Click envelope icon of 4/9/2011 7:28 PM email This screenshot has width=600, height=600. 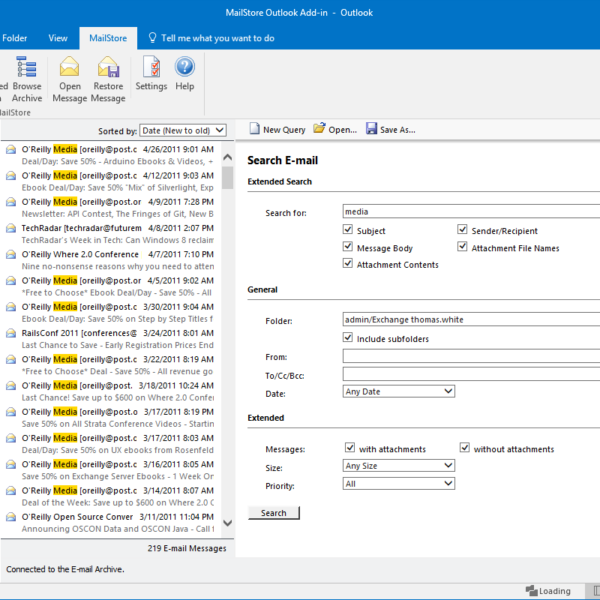coord(11,202)
